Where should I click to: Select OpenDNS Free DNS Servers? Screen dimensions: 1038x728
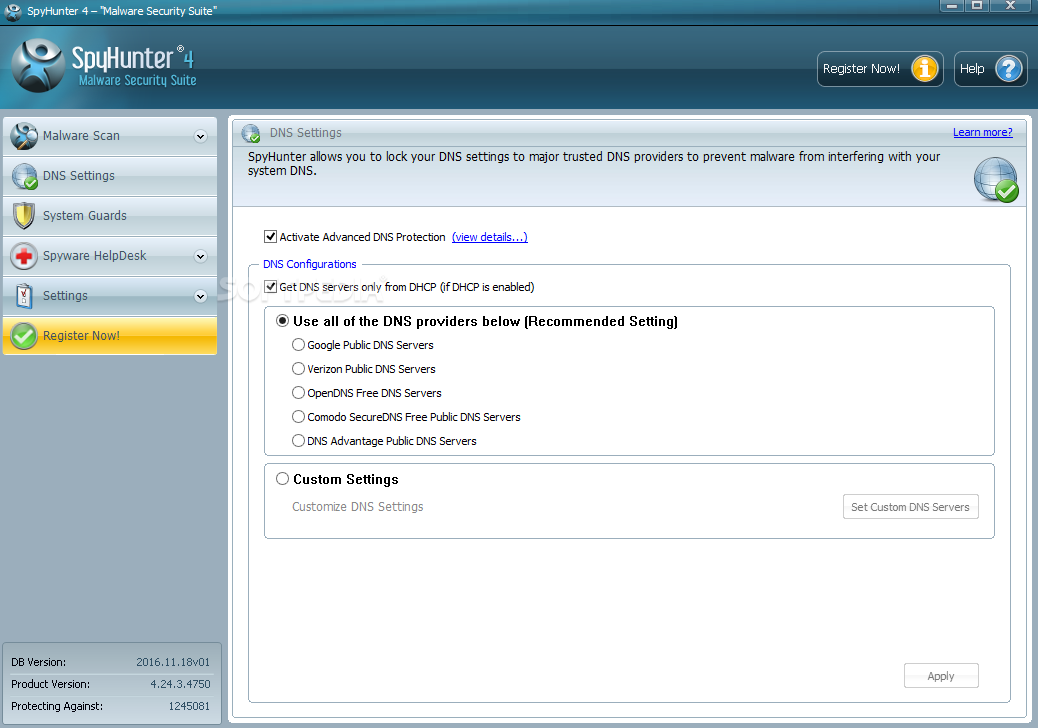click(299, 392)
